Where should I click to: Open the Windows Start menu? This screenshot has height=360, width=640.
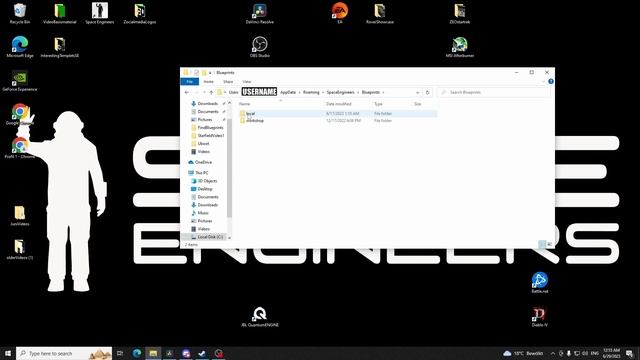tap(8, 353)
